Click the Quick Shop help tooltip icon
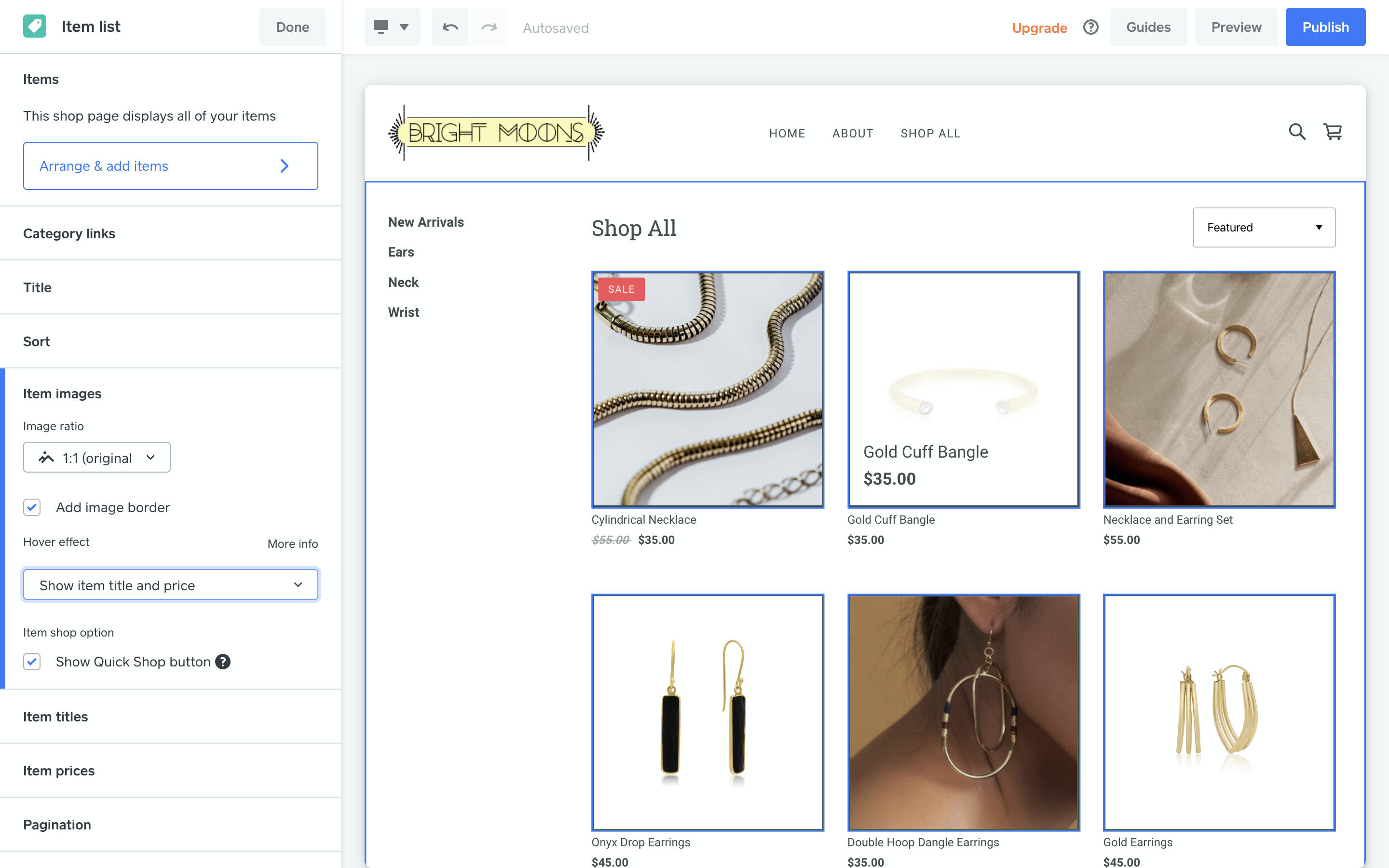 223,662
